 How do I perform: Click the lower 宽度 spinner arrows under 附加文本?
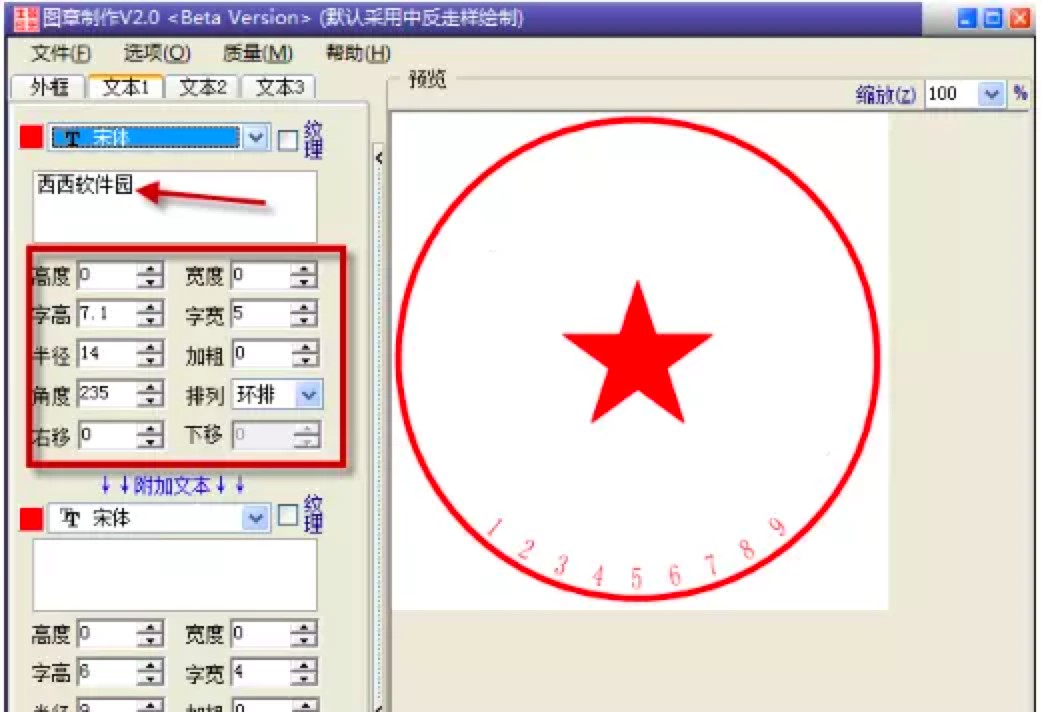[x=304, y=634]
